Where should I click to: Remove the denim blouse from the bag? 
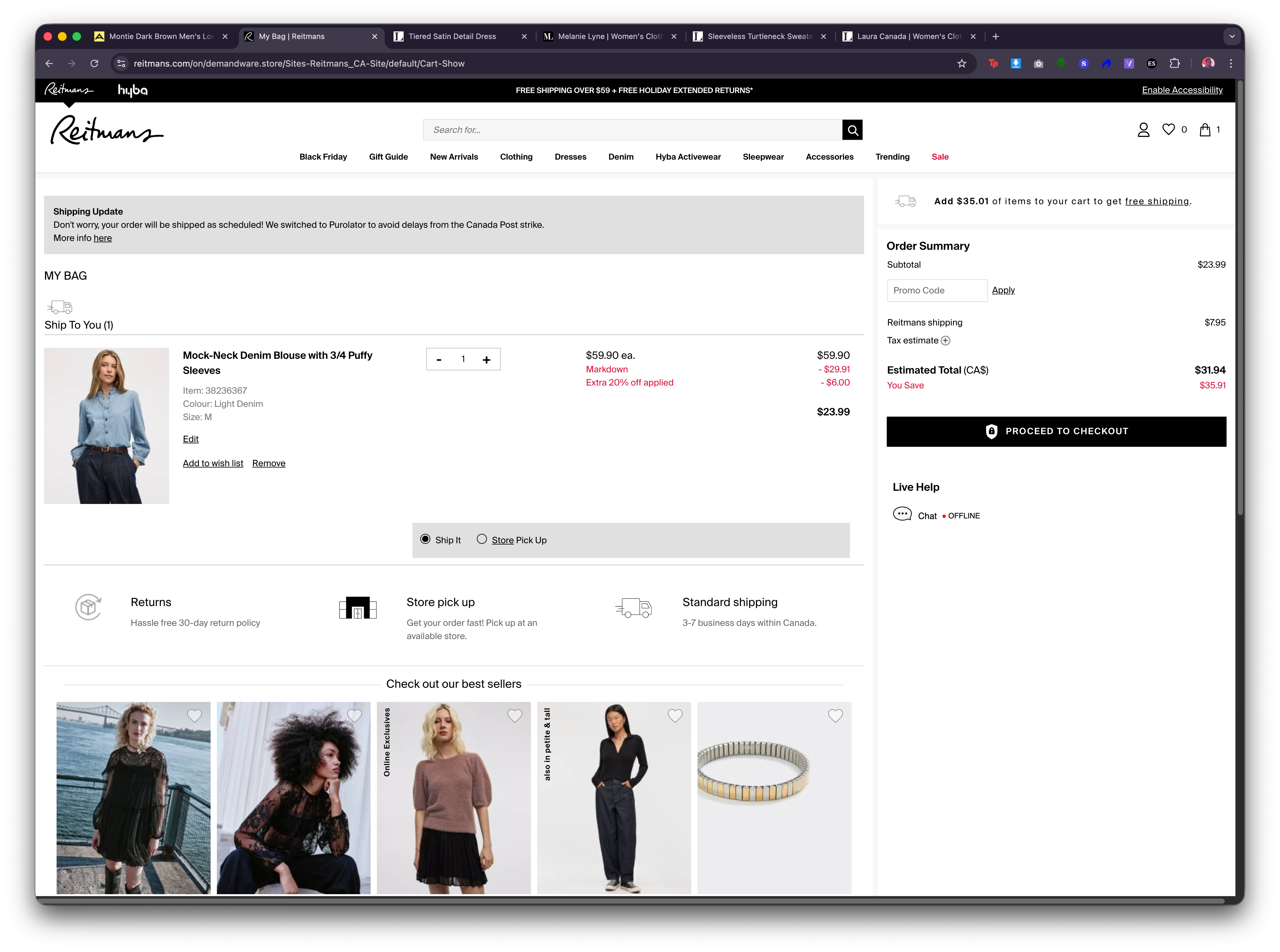click(x=269, y=463)
